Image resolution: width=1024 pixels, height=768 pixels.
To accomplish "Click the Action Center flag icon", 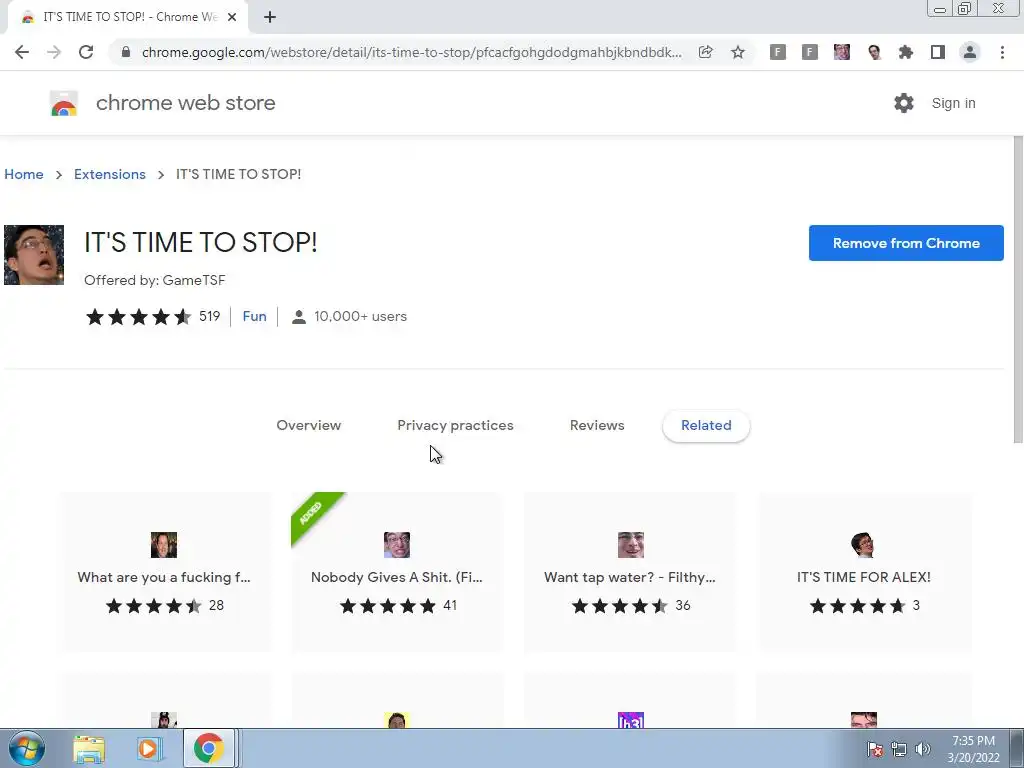I will point(875,750).
